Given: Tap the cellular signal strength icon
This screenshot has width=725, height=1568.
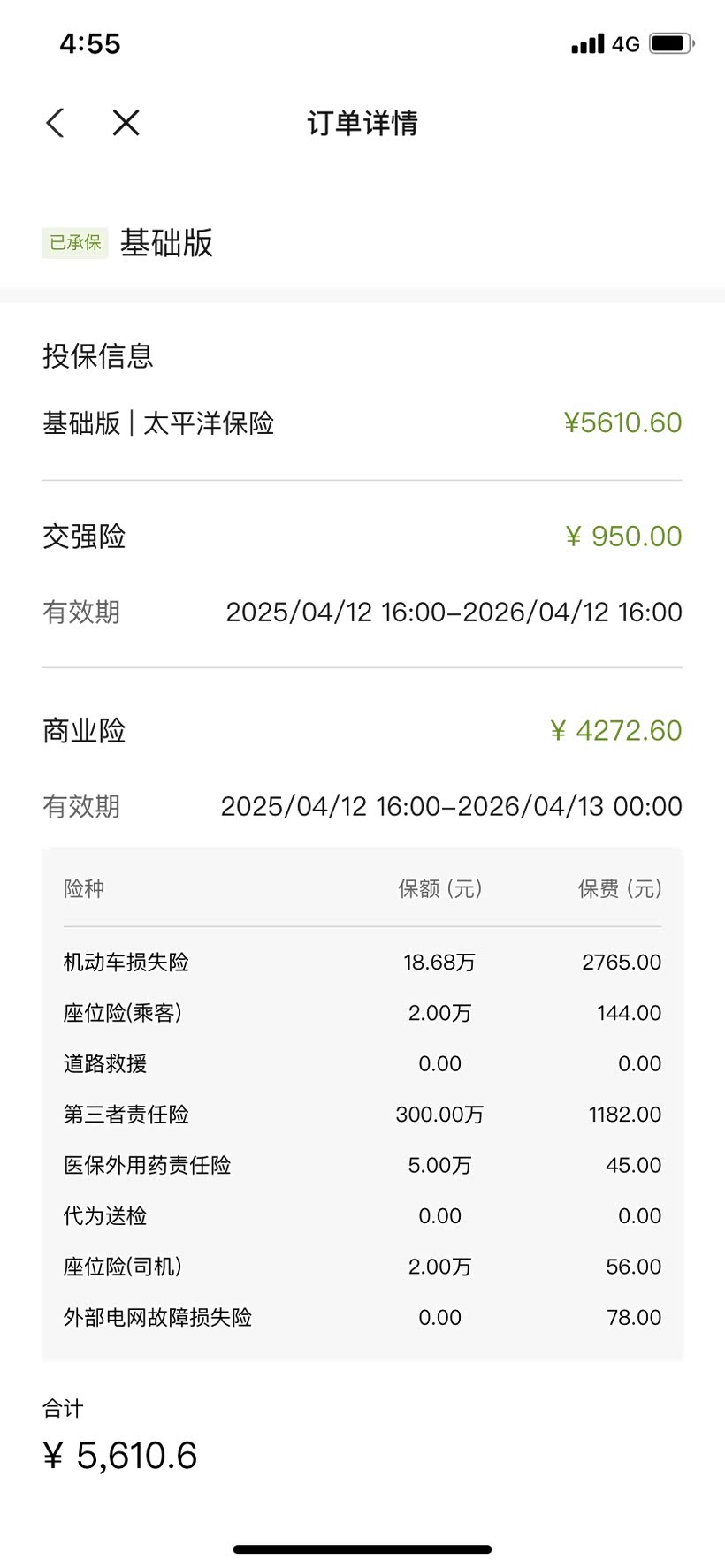Looking at the screenshot, I should click(x=588, y=43).
